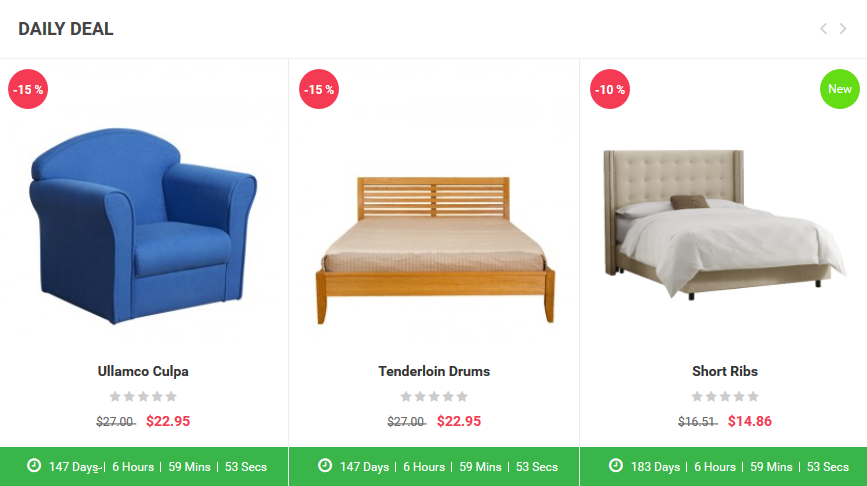Click the upholstered bed product image
The image size is (867, 486).
click(x=724, y=224)
